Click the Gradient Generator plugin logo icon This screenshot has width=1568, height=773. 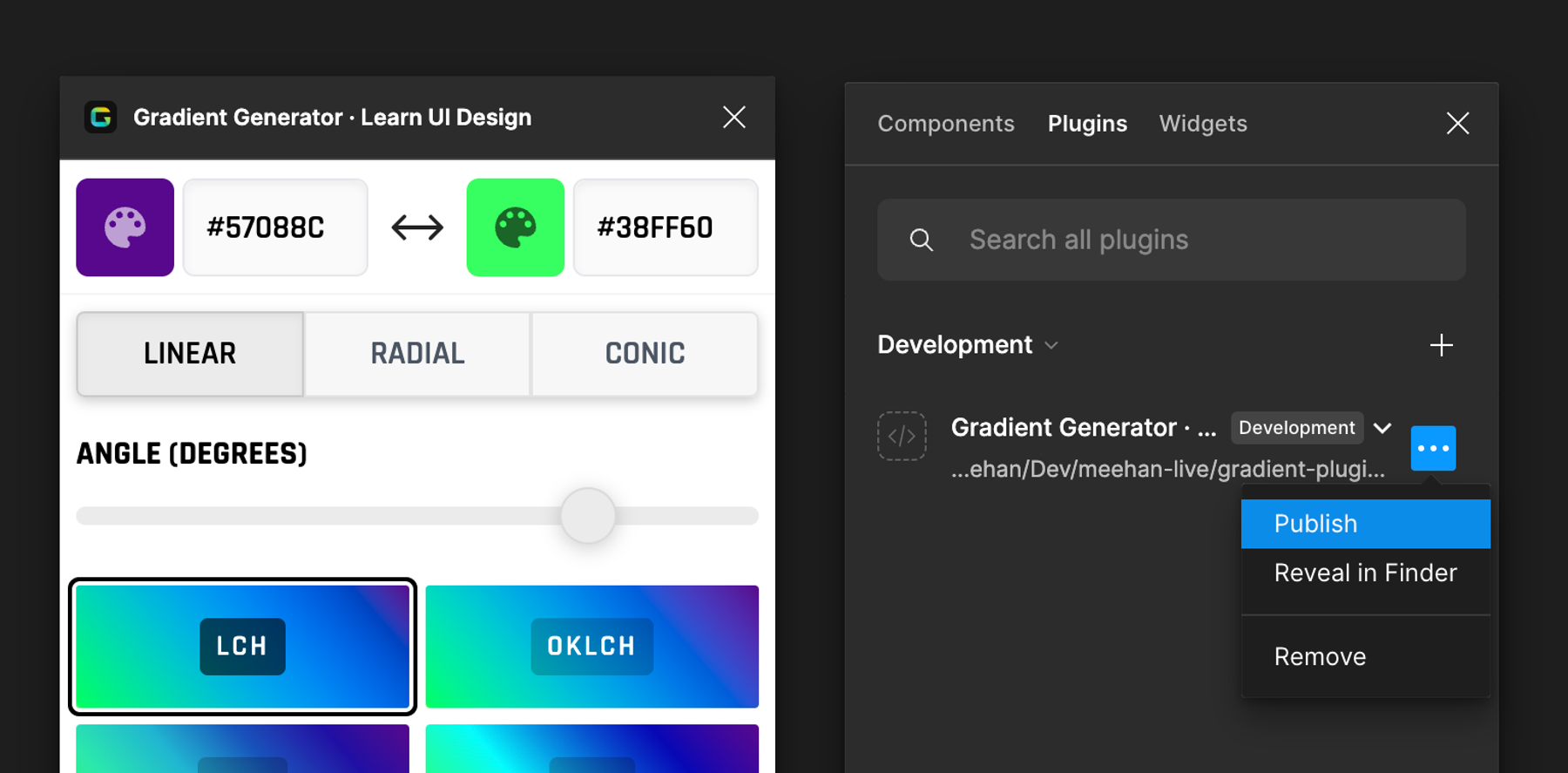pos(101,117)
